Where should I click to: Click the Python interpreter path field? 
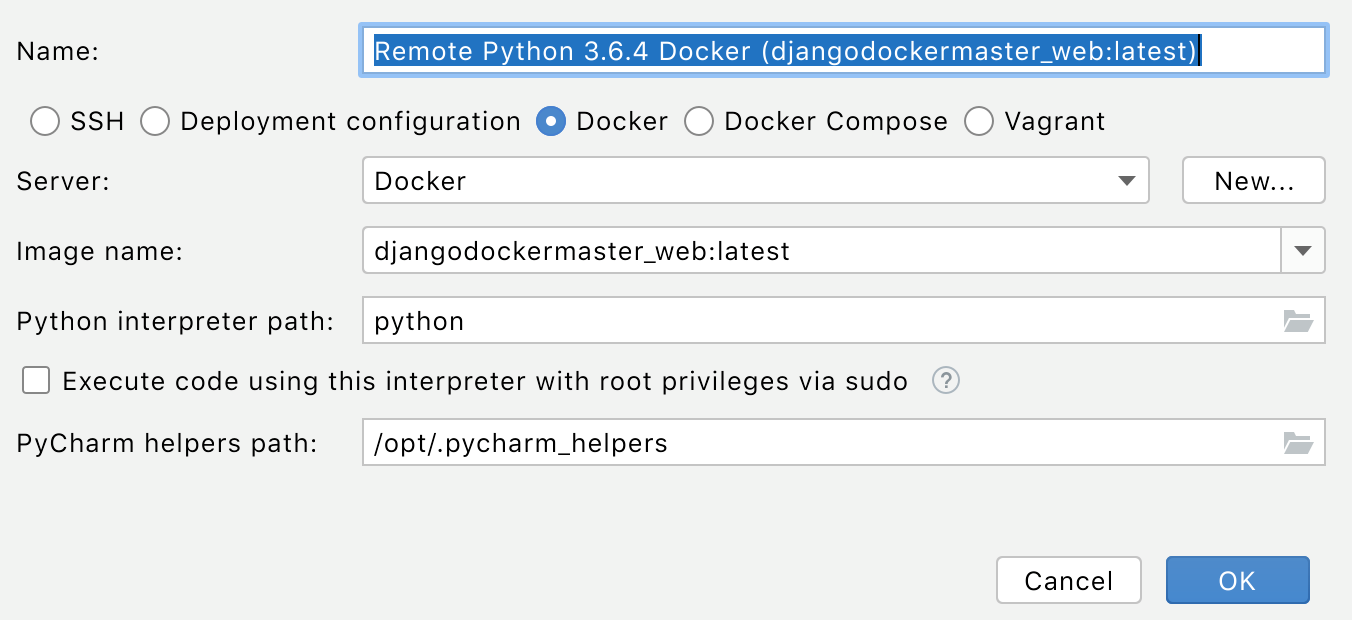pyautogui.click(x=820, y=321)
